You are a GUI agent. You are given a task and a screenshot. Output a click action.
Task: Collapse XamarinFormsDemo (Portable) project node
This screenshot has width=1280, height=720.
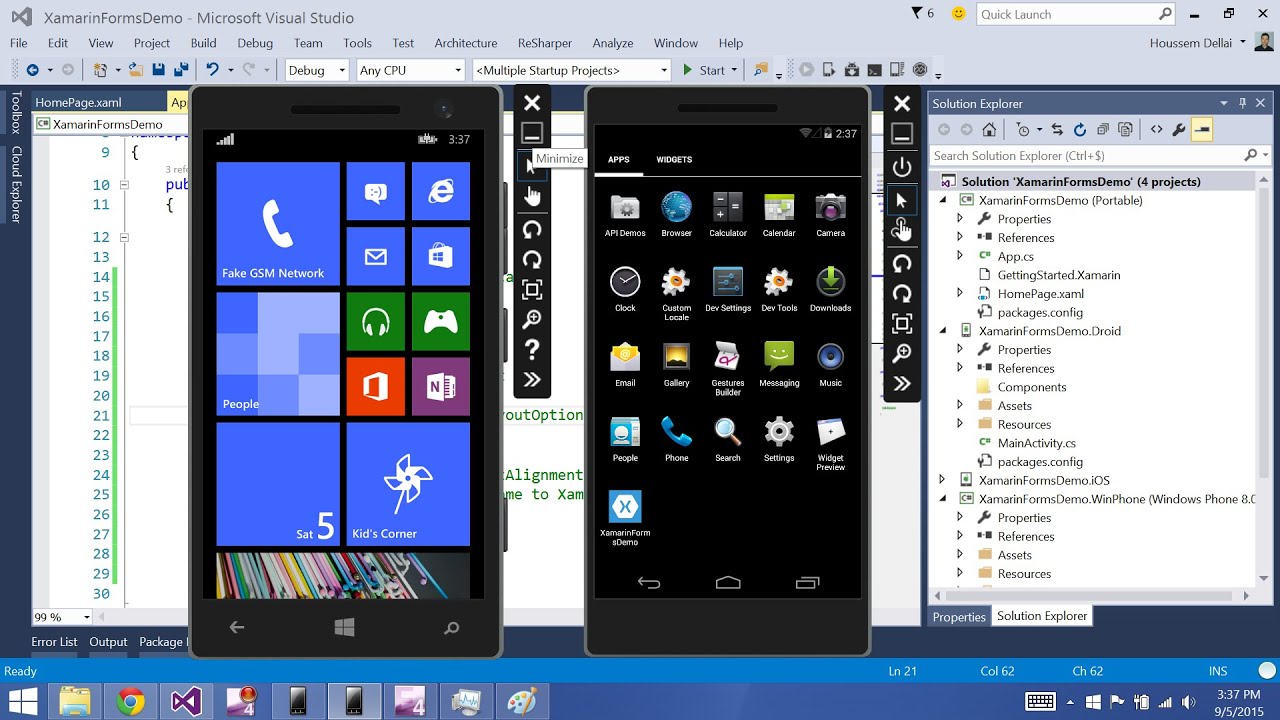942,200
